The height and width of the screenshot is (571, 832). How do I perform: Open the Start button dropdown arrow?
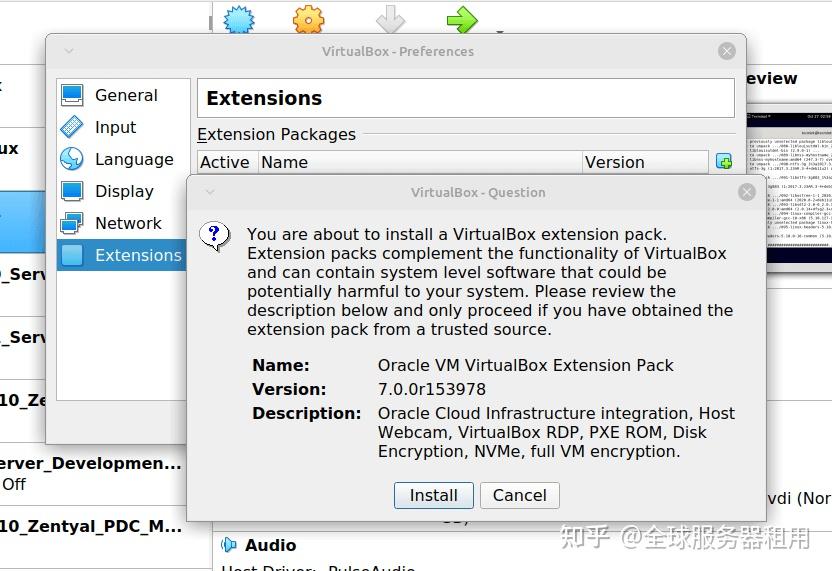click(x=499, y=32)
